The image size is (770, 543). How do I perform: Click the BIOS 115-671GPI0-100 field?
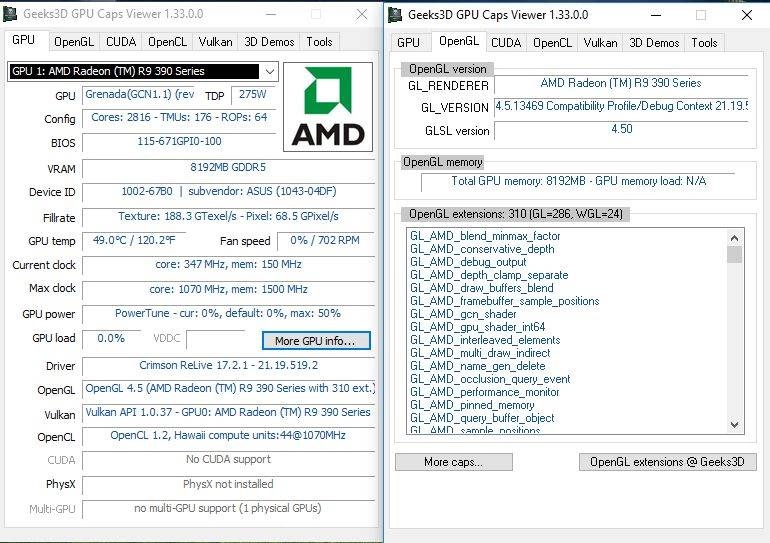click(179, 142)
